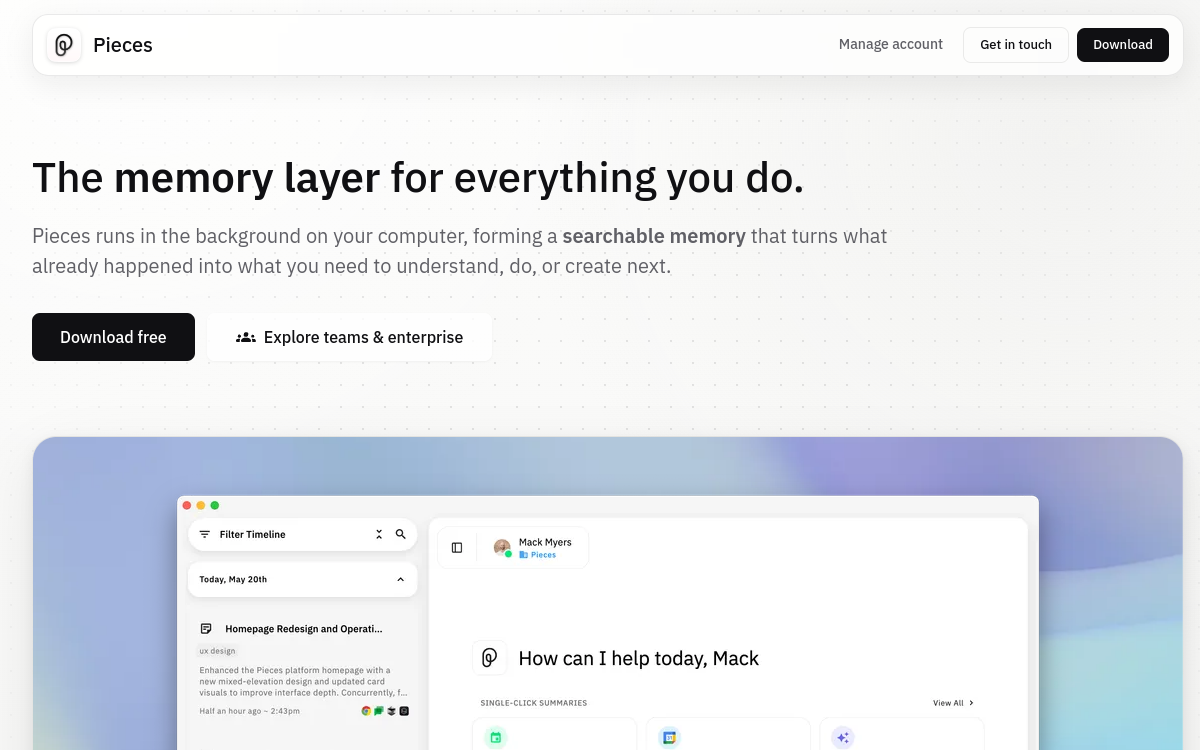
Task: Click the Pieces logo beside How can I help
Action: point(490,658)
